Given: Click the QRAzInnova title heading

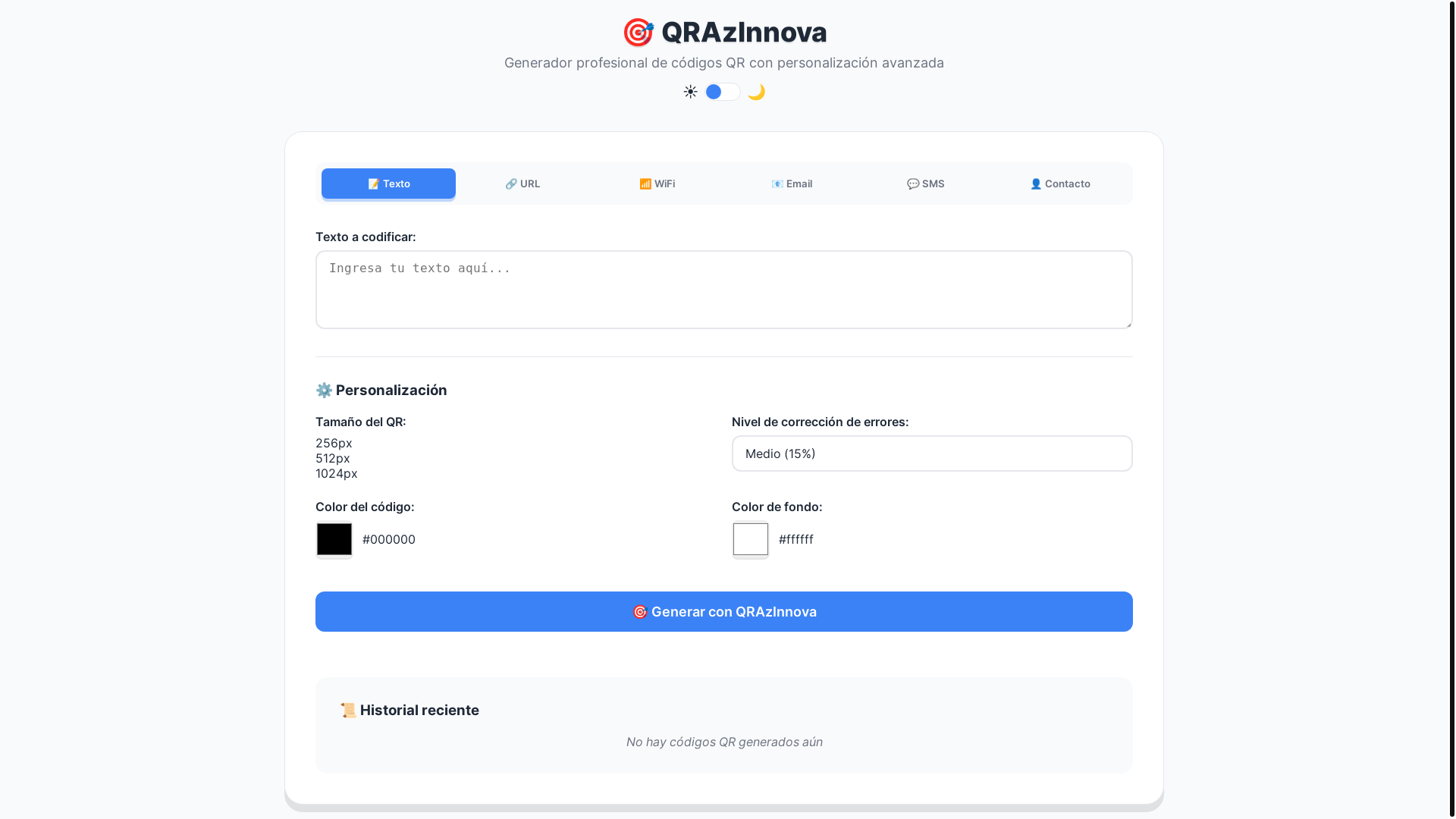Looking at the screenshot, I should pyautogui.click(x=744, y=32).
